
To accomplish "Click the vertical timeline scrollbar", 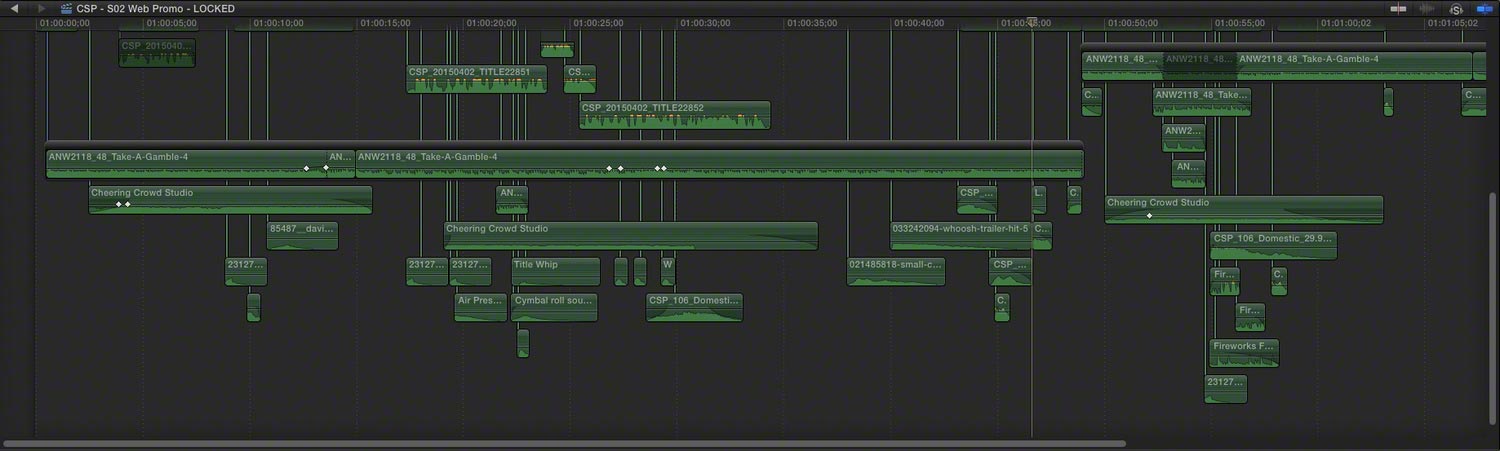I will [1494, 307].
